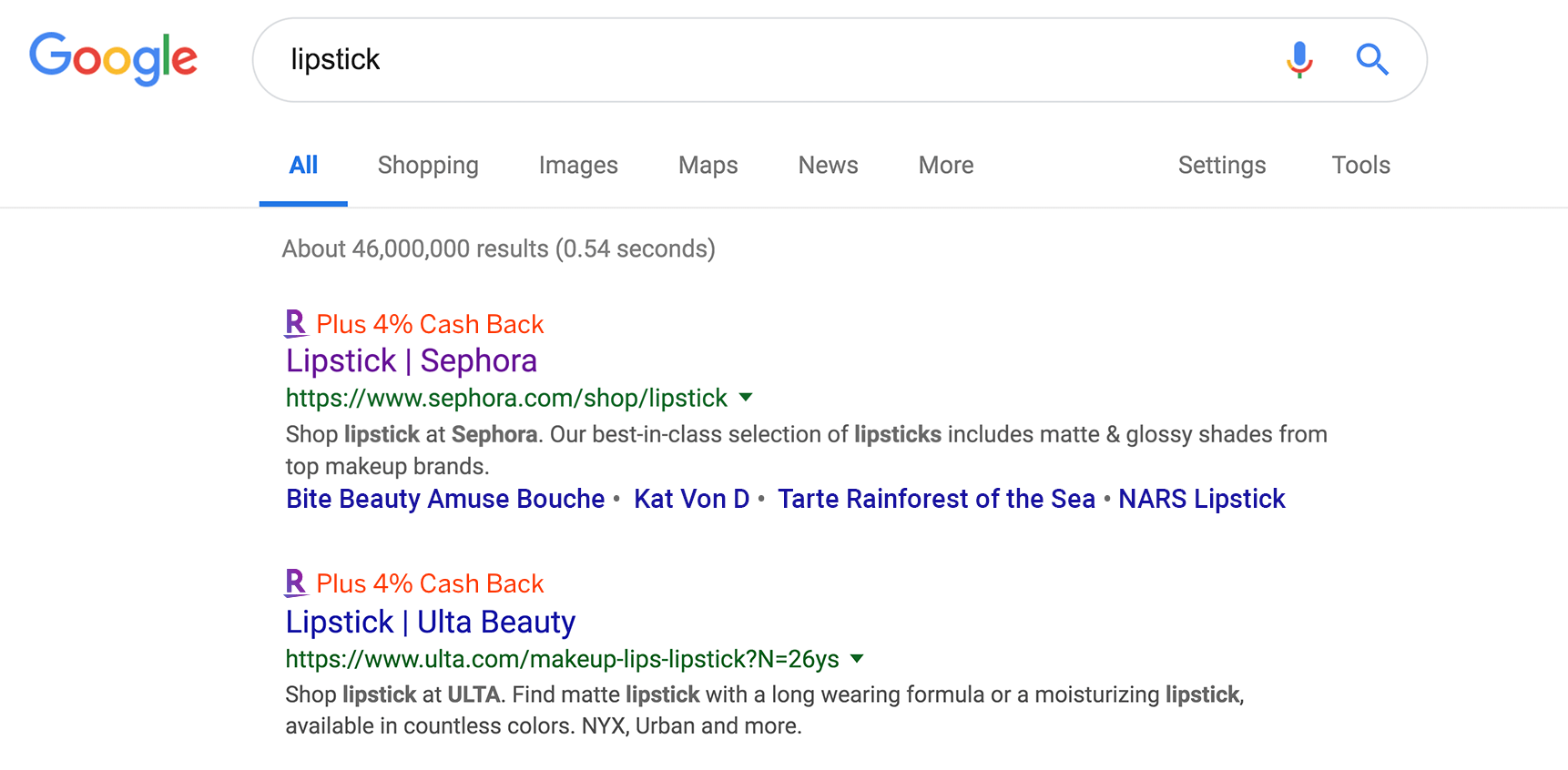Switch to the News tab
Image resolution: width=1568 pixels, height=770 pixels.
point(828,166)
